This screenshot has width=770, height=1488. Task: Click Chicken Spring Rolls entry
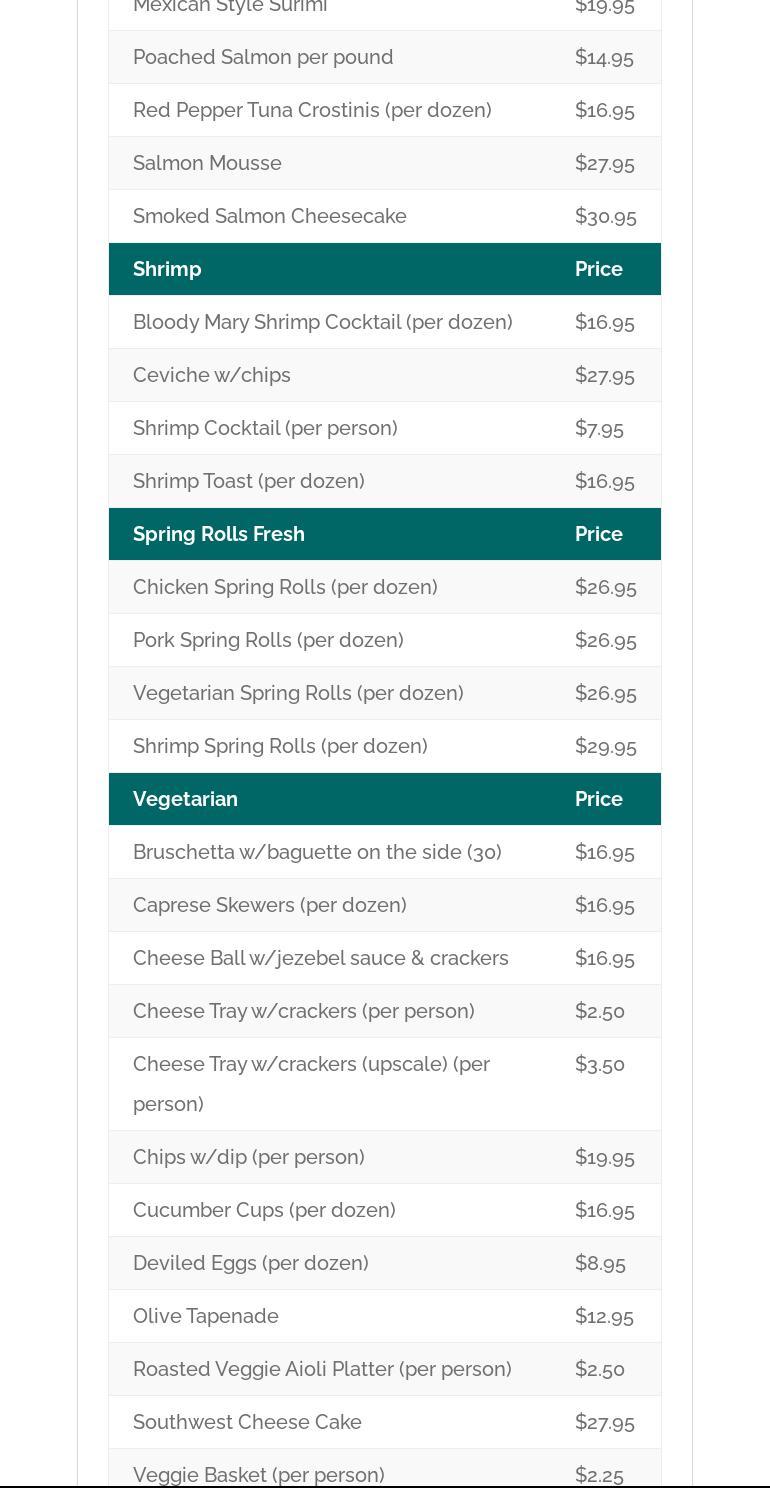pyautogui.click(x=285, y=587)
